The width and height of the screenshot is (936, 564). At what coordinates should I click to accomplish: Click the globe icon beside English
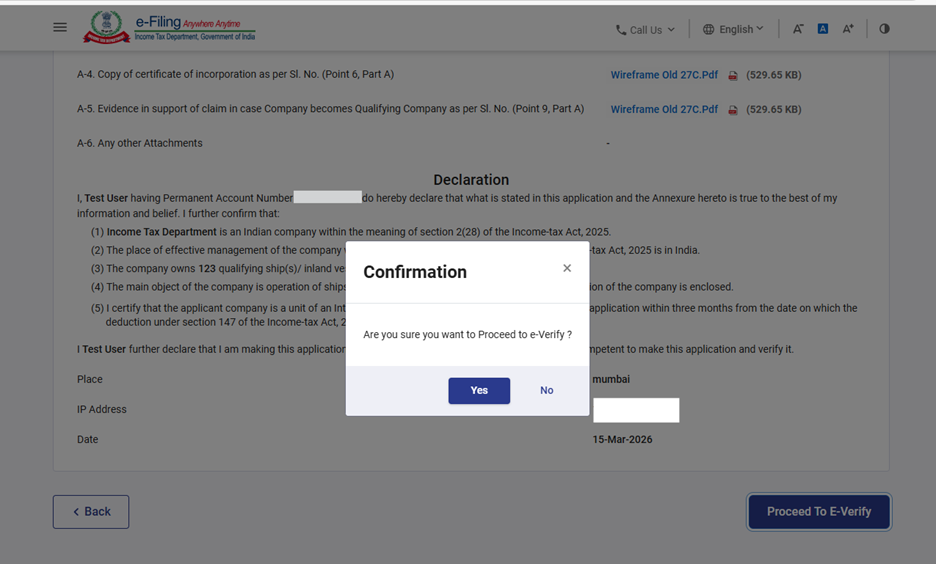point(709,30)
